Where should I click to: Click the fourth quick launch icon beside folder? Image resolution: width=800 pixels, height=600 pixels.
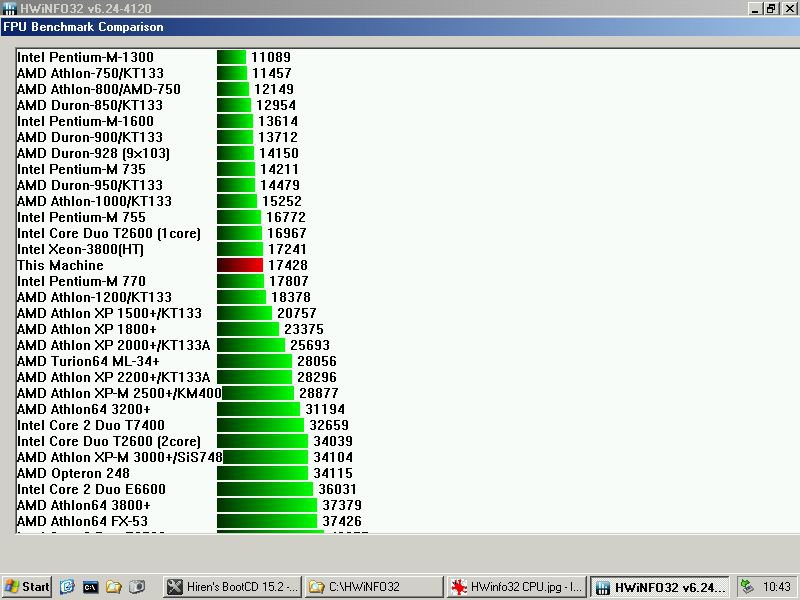point(137,587)
